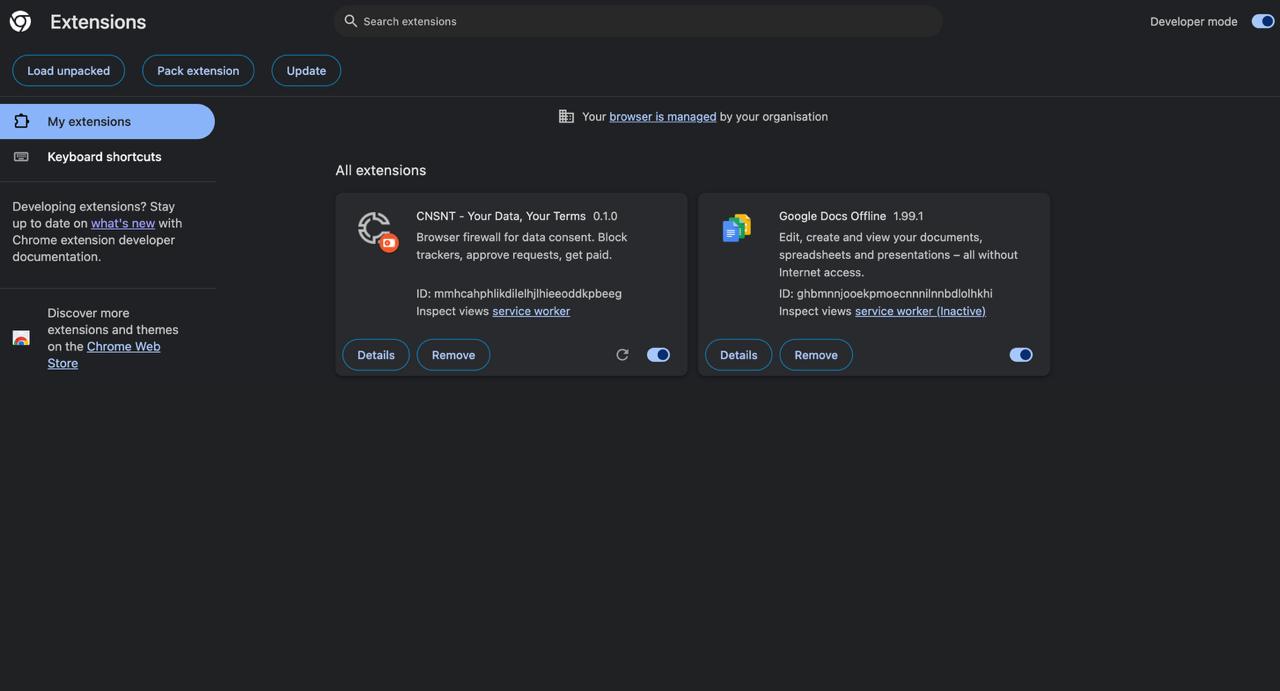The height and width of the screenshot is (691, 1280).
Task: Click the managed organisation building icon
Action: [566, 116]
